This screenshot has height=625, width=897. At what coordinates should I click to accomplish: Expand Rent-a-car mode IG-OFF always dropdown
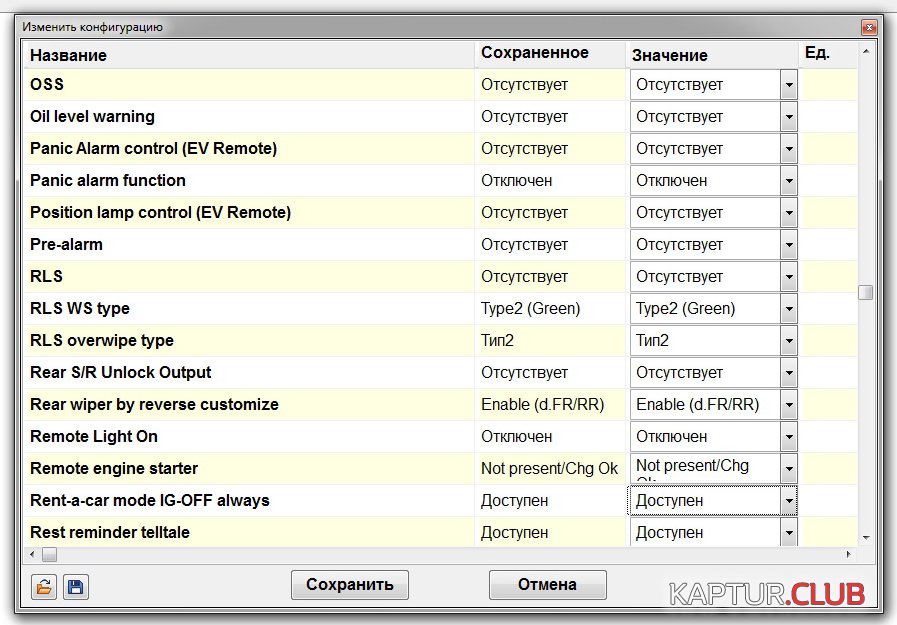click(788, 501)
